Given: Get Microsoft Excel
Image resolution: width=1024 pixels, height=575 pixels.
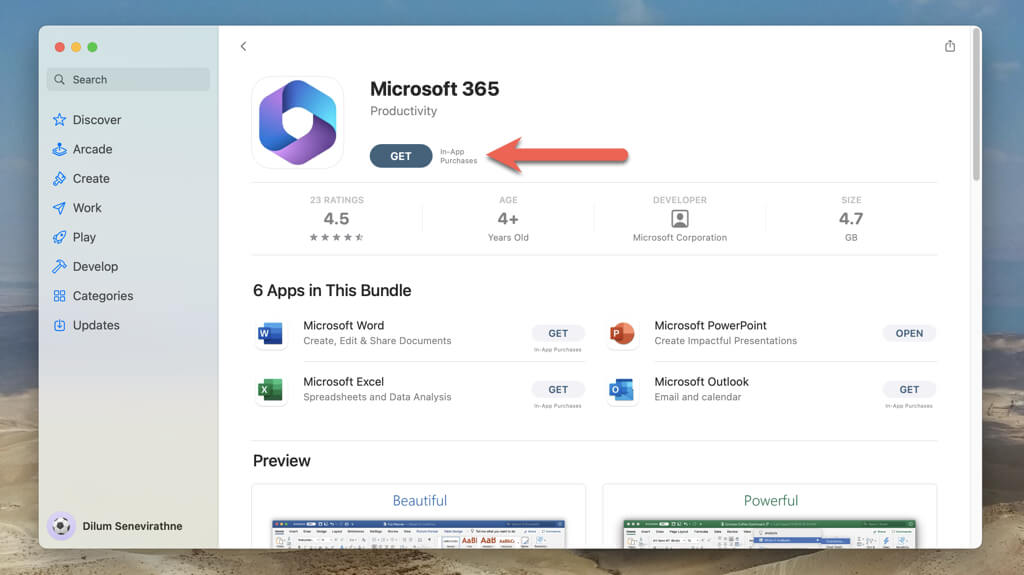Looking at the screenshot, I should click(x=558, y=389).
